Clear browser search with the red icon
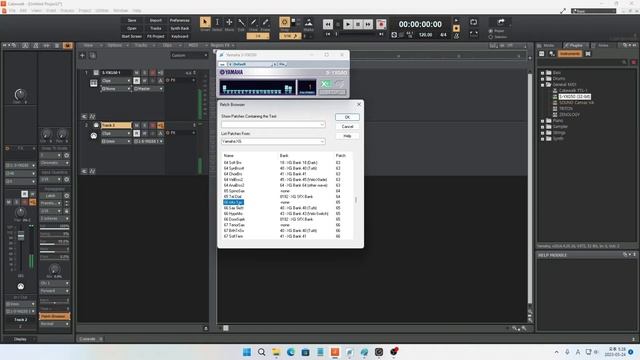This screenshot has height=360, width=640. (633, 62)
